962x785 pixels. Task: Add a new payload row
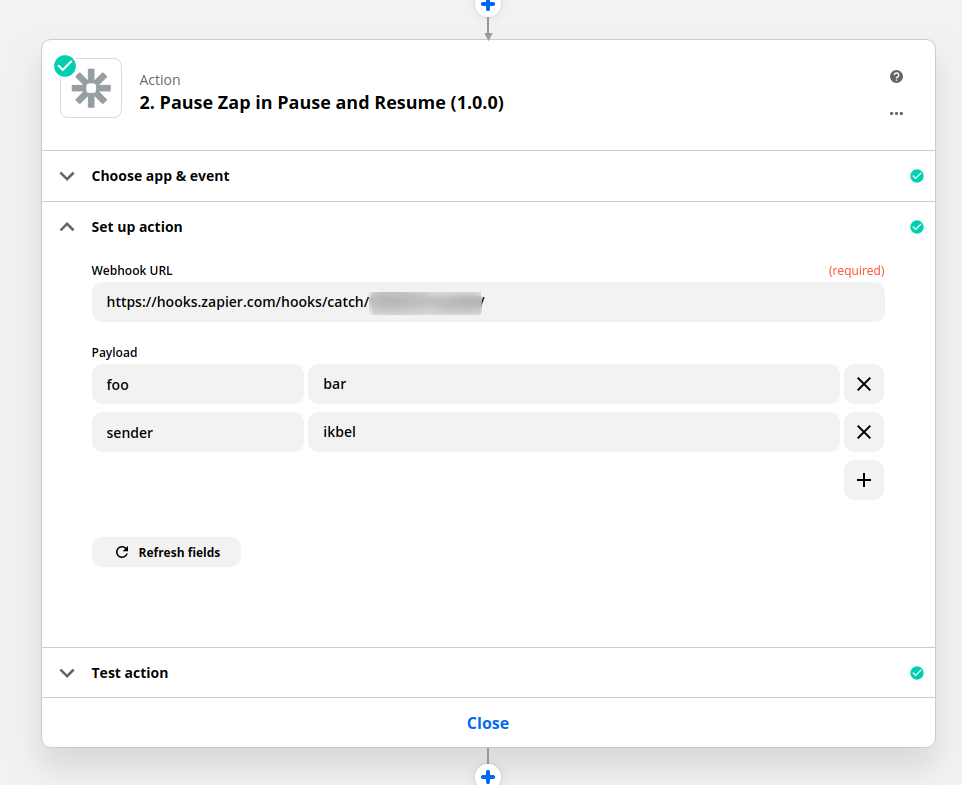tap(864, 480)
